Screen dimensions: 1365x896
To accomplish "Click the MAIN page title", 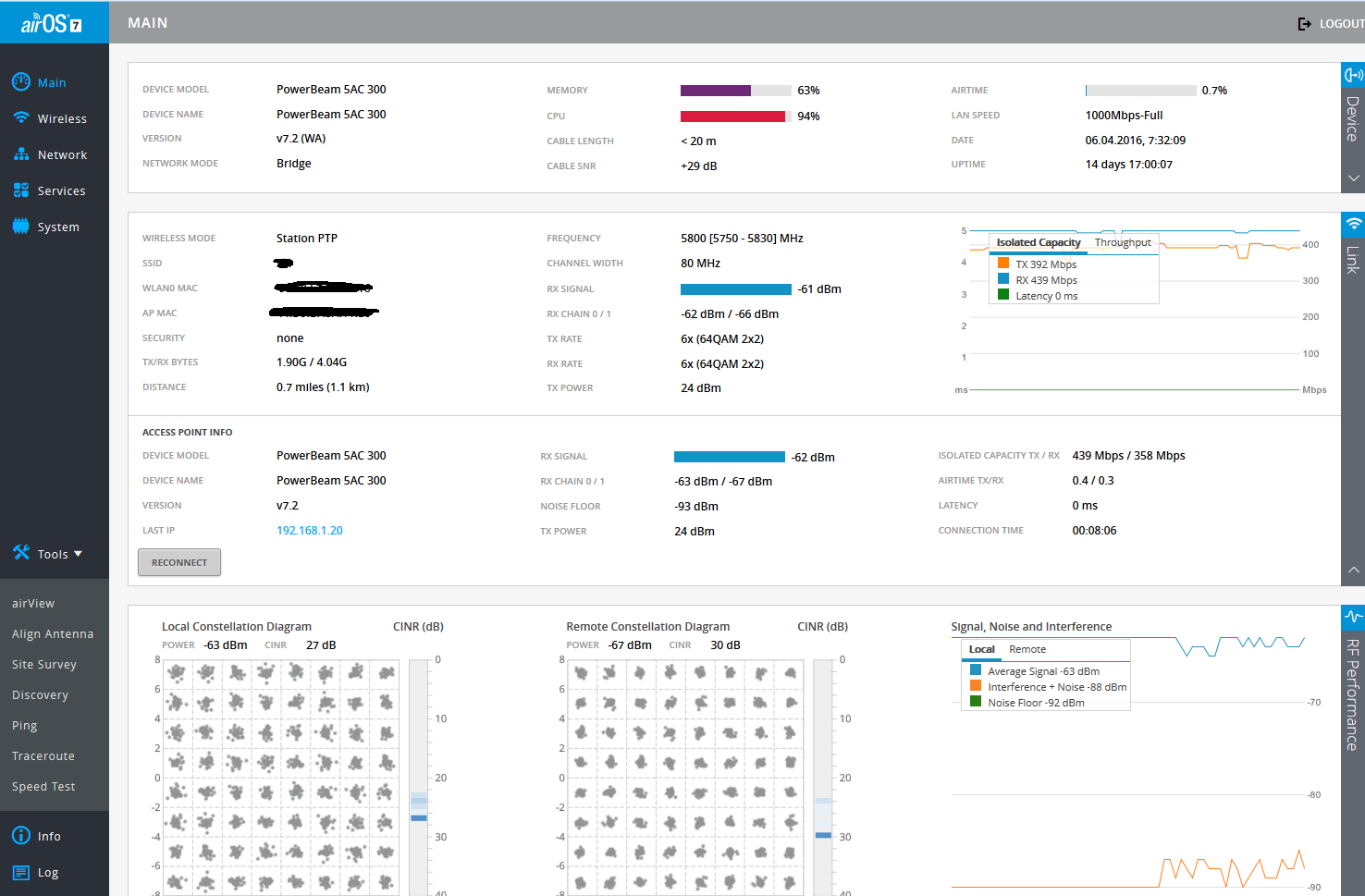I will [x=148, y=23].
